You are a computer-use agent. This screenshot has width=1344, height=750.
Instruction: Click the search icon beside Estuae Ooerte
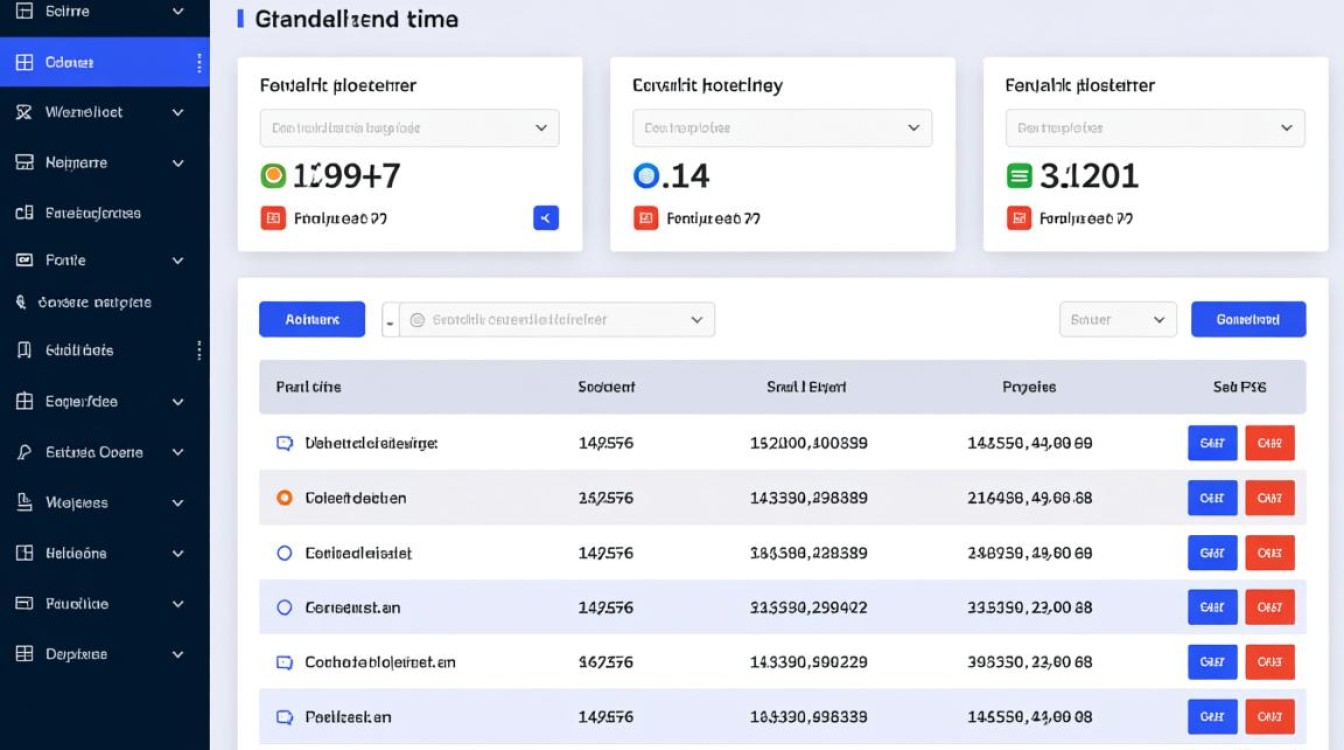tap(25, 452)
